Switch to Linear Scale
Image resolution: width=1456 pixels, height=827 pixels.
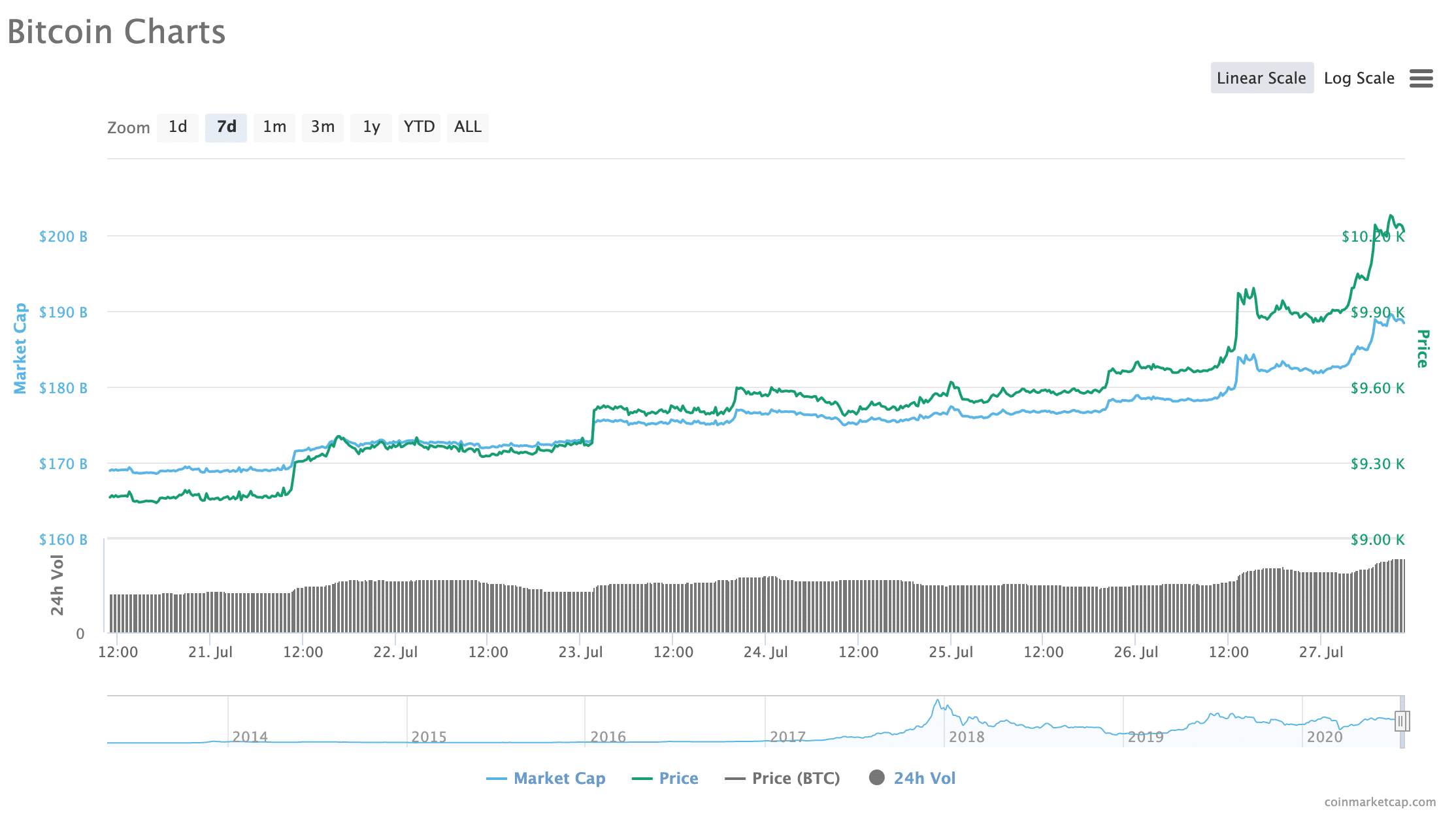tap(1261, 78)
